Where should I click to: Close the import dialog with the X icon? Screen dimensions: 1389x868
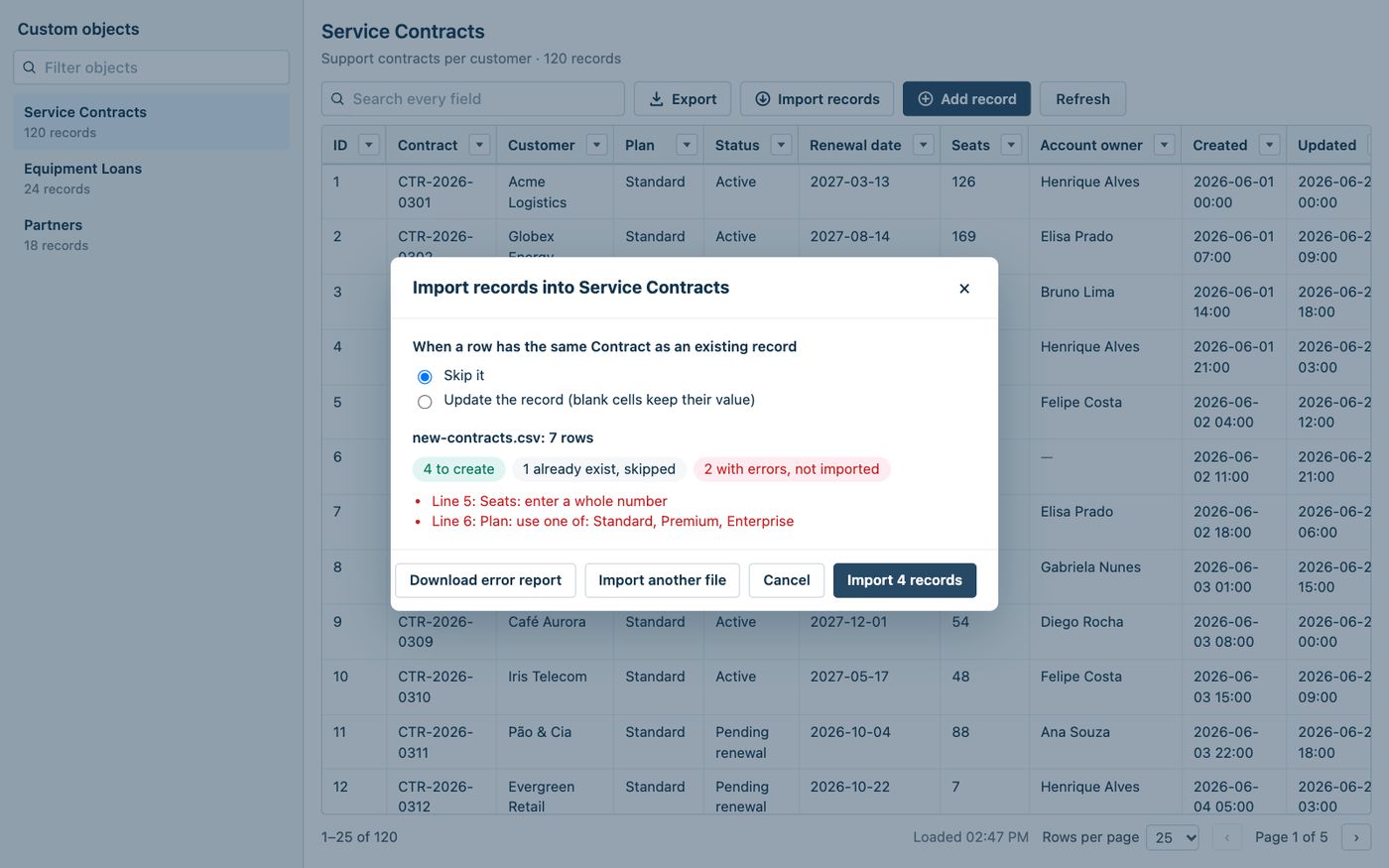tap(964, 289)
